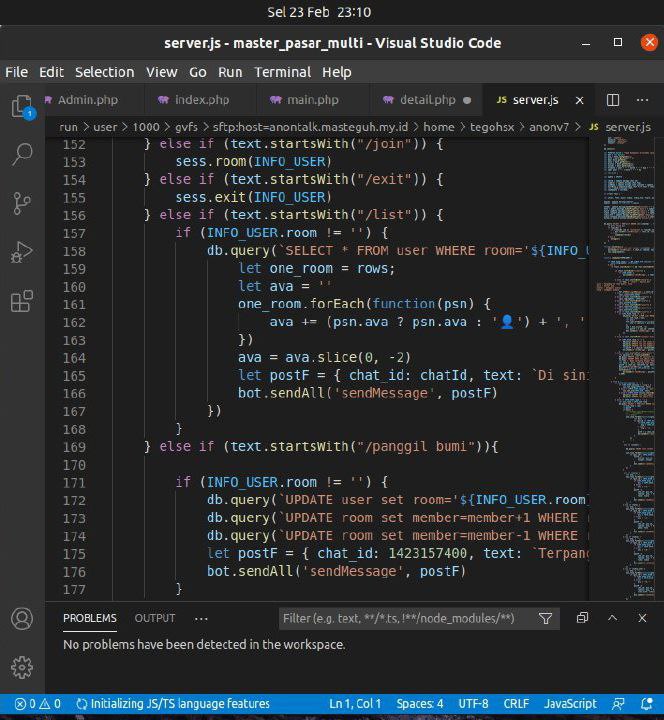Open the Explorer view in activity bar

point(22,107)
